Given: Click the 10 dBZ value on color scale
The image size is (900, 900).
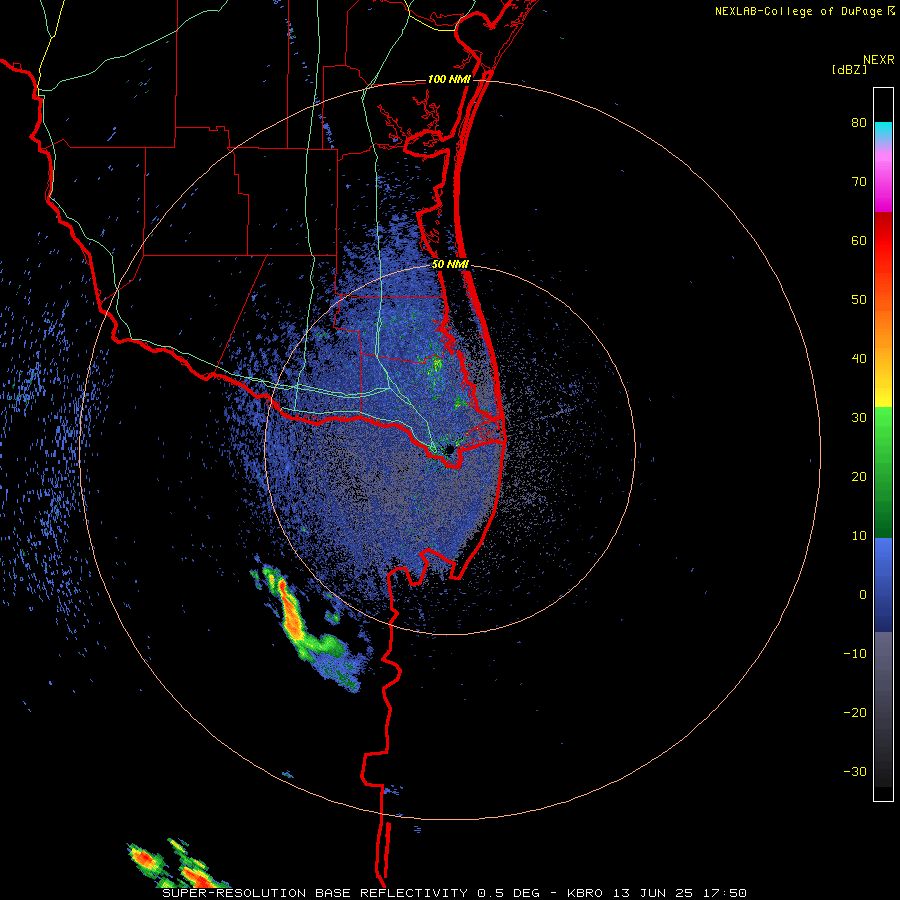Looking at the screenshot, I should [859, 536].
